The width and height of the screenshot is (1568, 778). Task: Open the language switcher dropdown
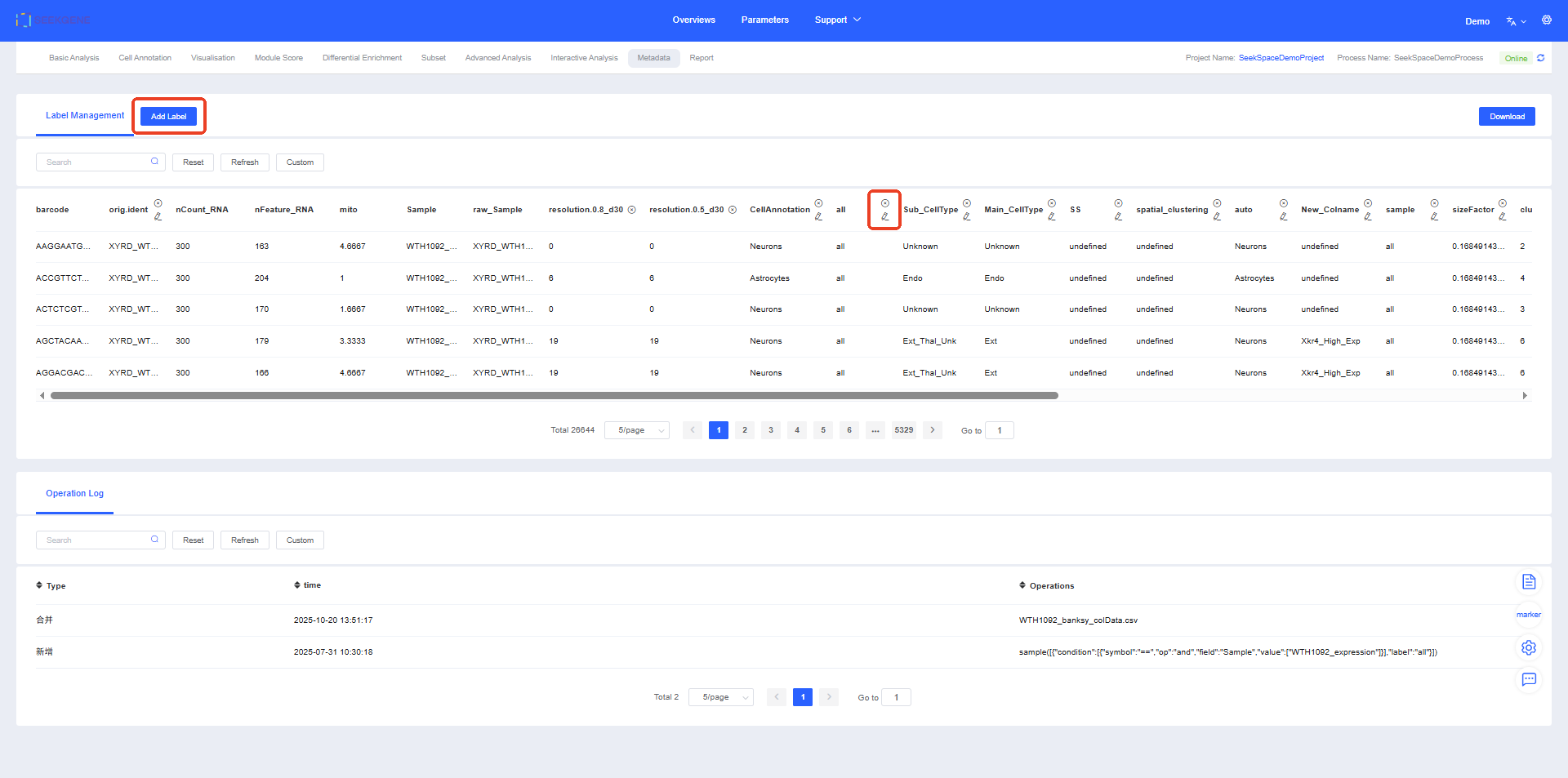click(x=1516, y=21)
